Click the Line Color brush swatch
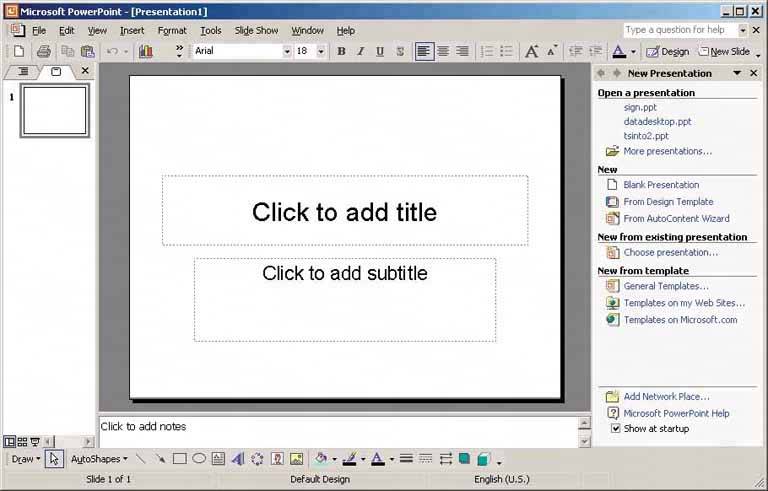The width and height of the screenshot is (768, 491). (x=350, y=459)
